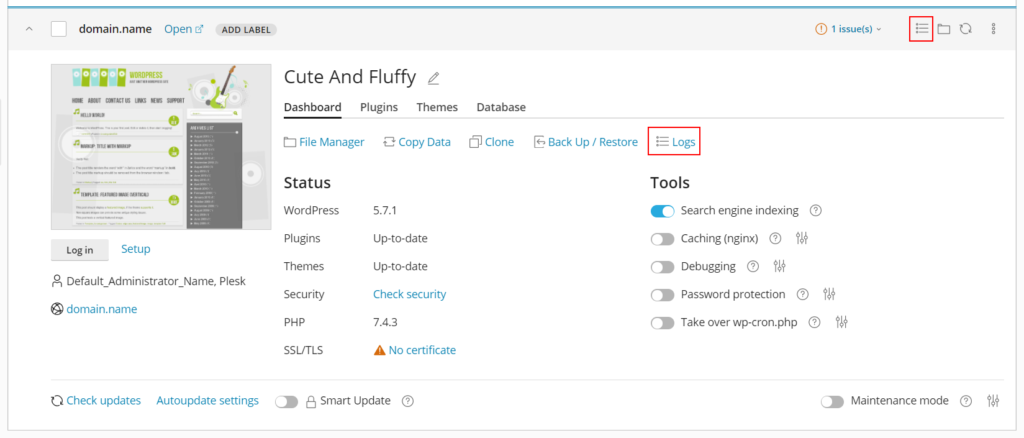Click Copy Data
The height and width of the screenshot is (438, 1024).
coord(417,142)
